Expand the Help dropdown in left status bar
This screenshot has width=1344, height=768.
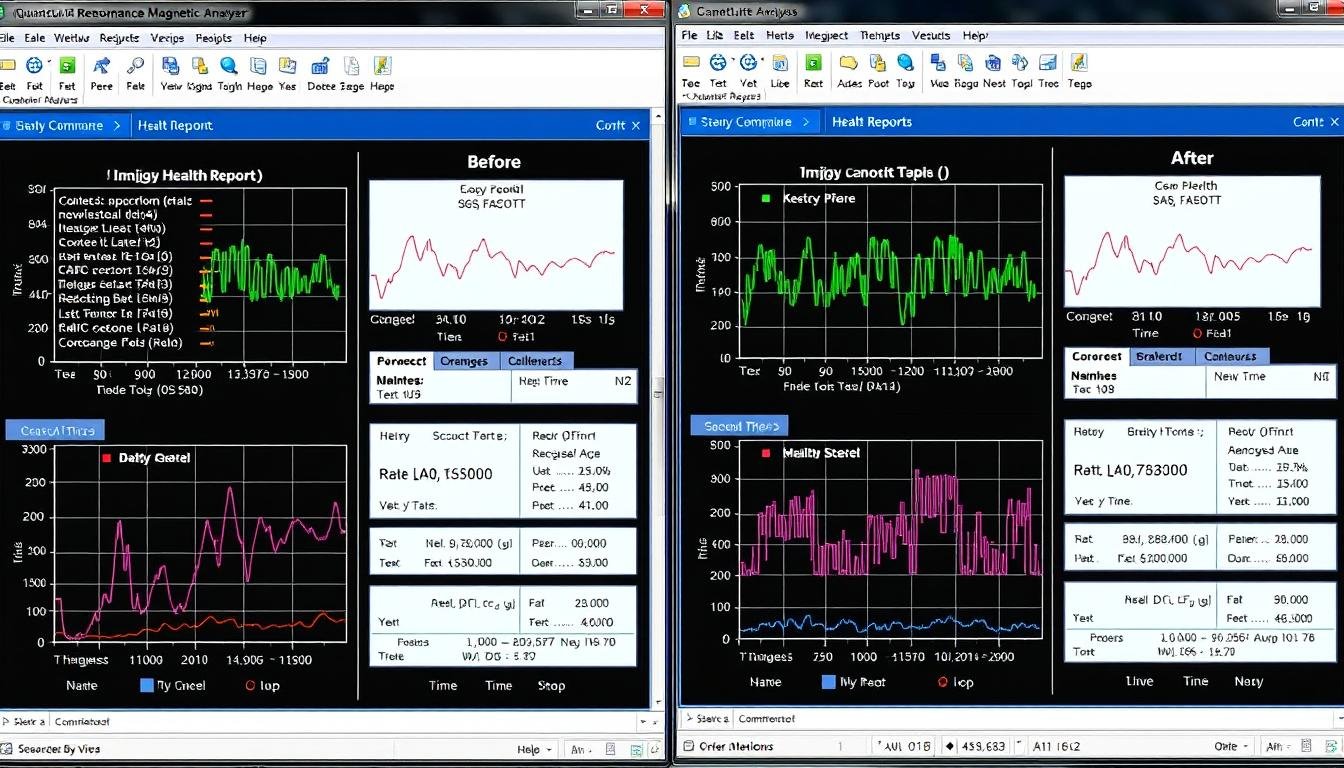[x=549, y=750]
